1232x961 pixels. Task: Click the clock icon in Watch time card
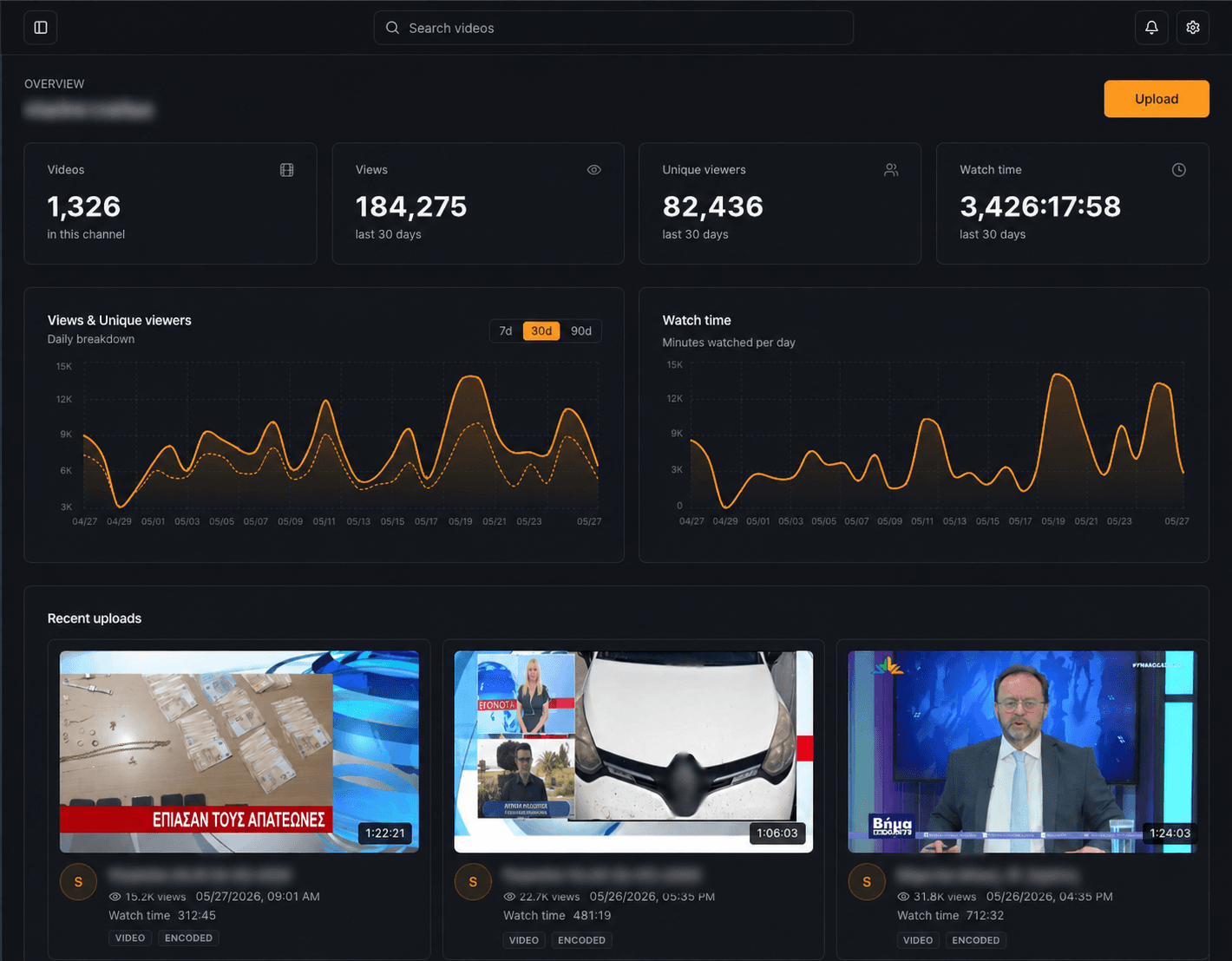point(1179,170)
